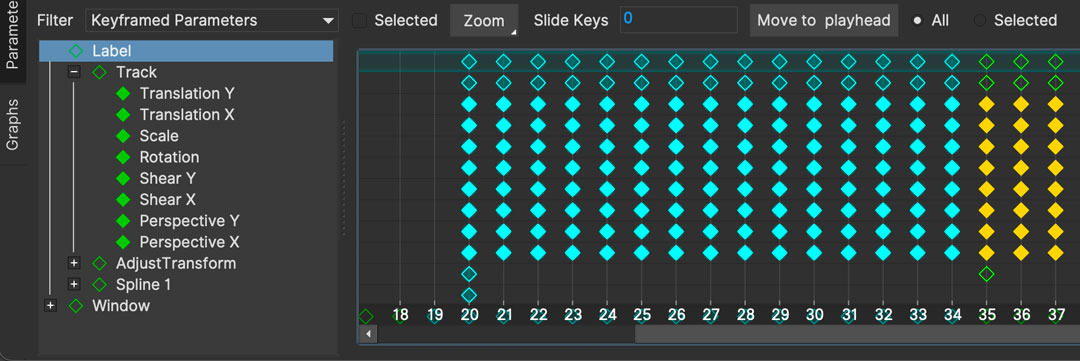Open the Filter dropdown showing Keyframed Parameters

211,21
